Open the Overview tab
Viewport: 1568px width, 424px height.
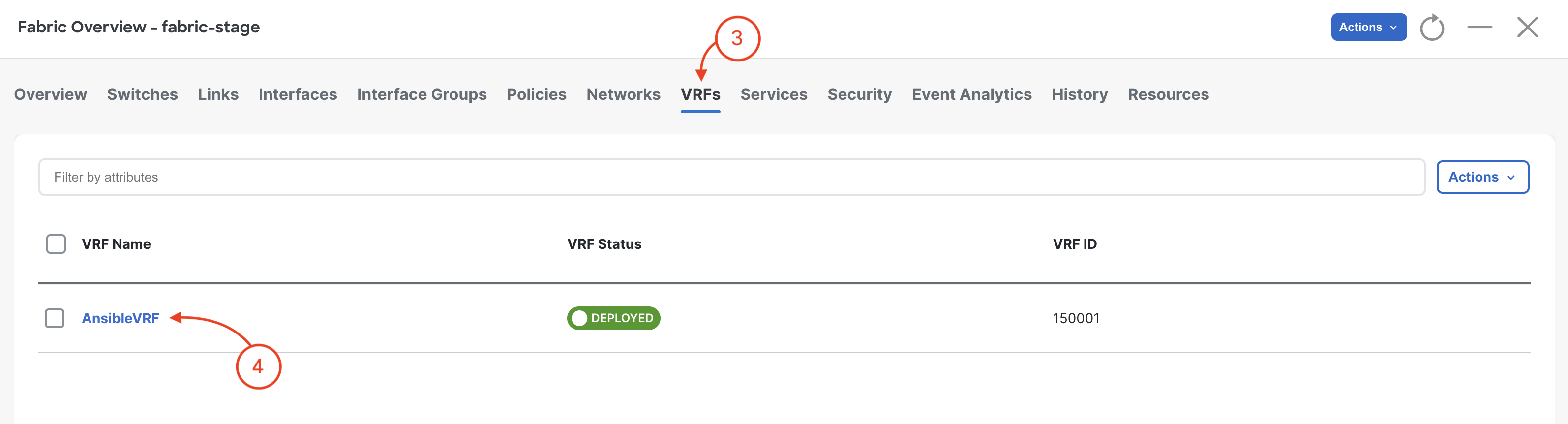[x=51, y=94]
